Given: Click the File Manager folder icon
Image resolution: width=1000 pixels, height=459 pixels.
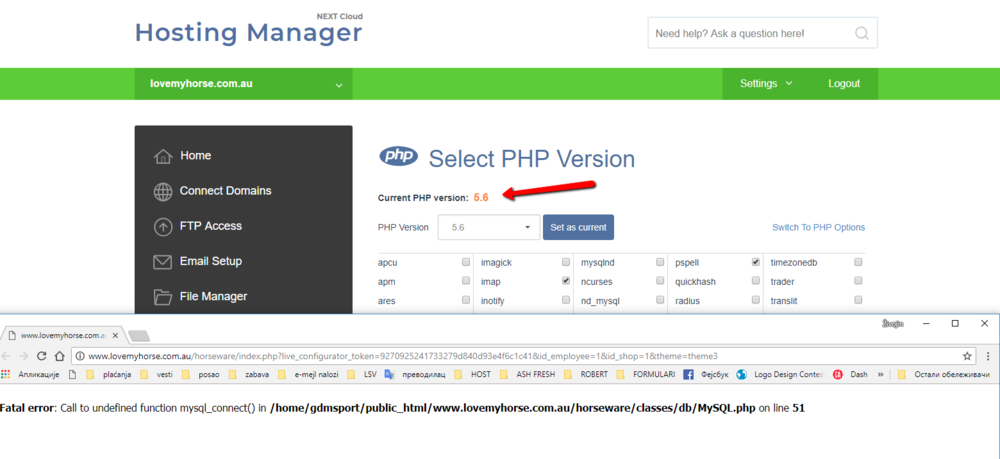Looking at the screenshot, I should pyautogui.click(x=163, y=297).
